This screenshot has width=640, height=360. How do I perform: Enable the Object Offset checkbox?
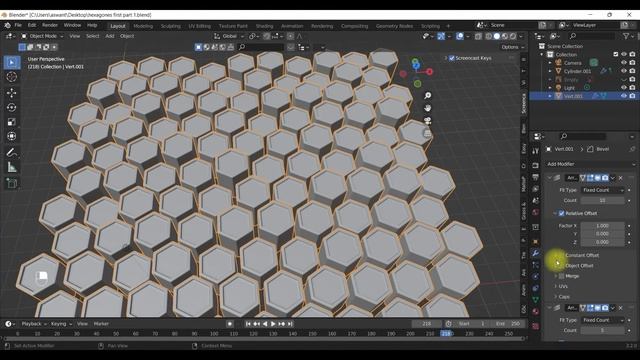[x=561, y=266]
